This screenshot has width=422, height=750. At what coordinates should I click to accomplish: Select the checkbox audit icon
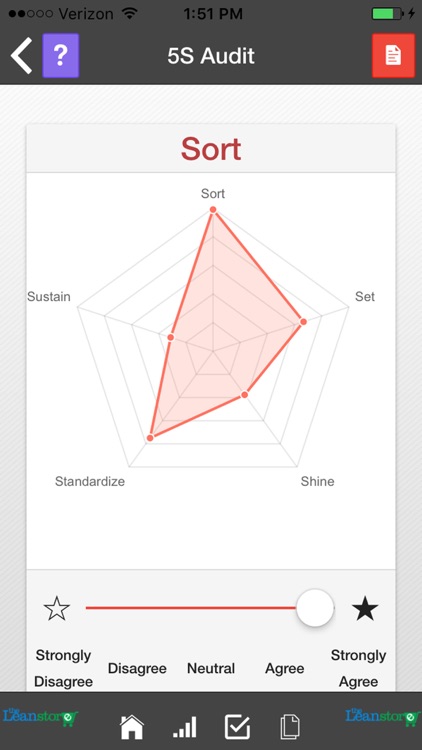237,727
